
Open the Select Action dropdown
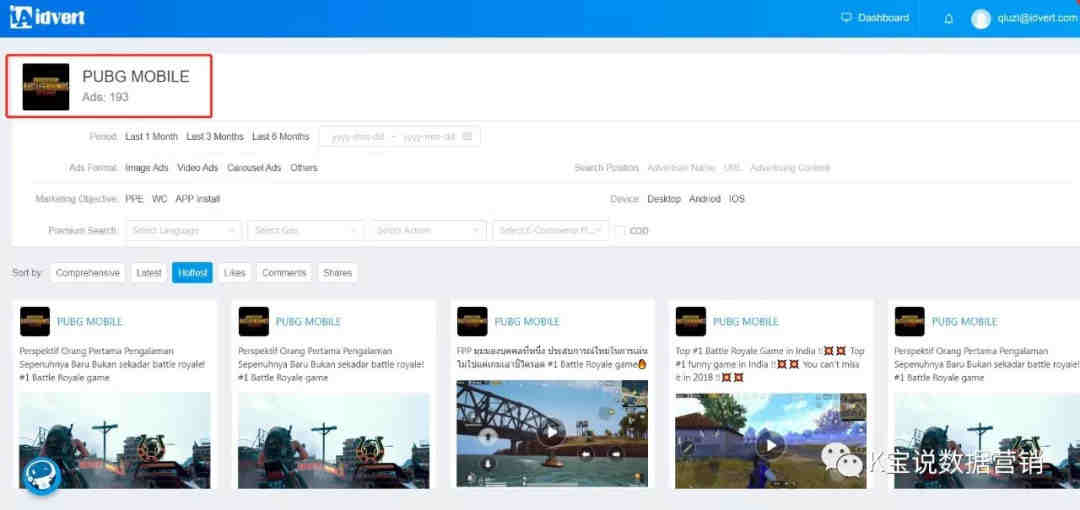(428, 230)
